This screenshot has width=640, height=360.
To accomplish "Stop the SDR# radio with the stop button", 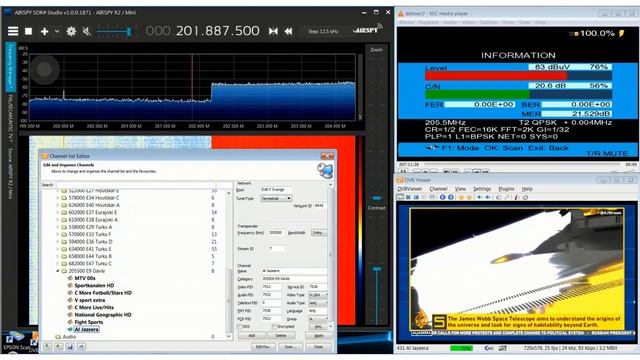I will (x=29, y=31).
